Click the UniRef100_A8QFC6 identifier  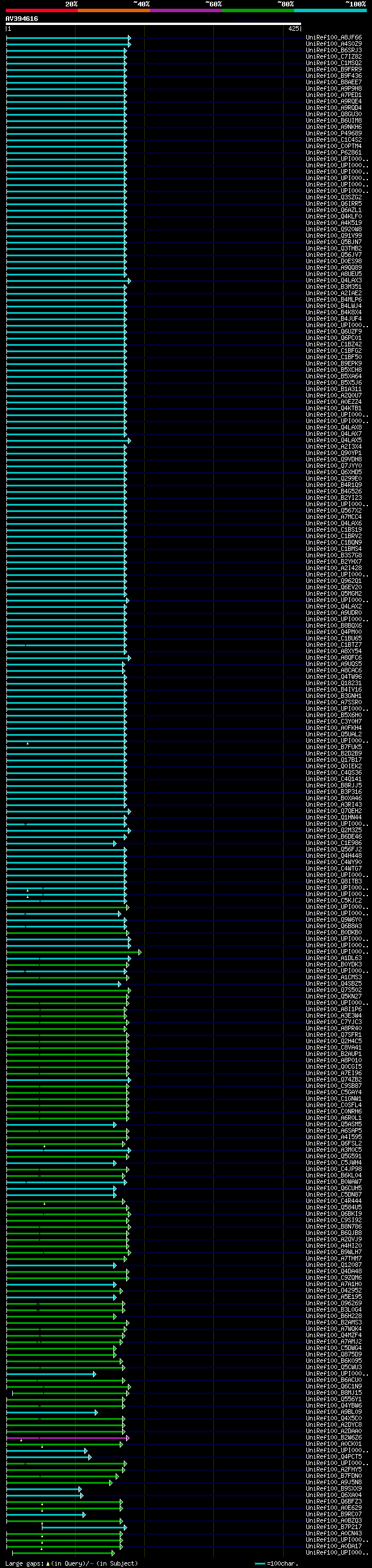[x=334, y=657]
